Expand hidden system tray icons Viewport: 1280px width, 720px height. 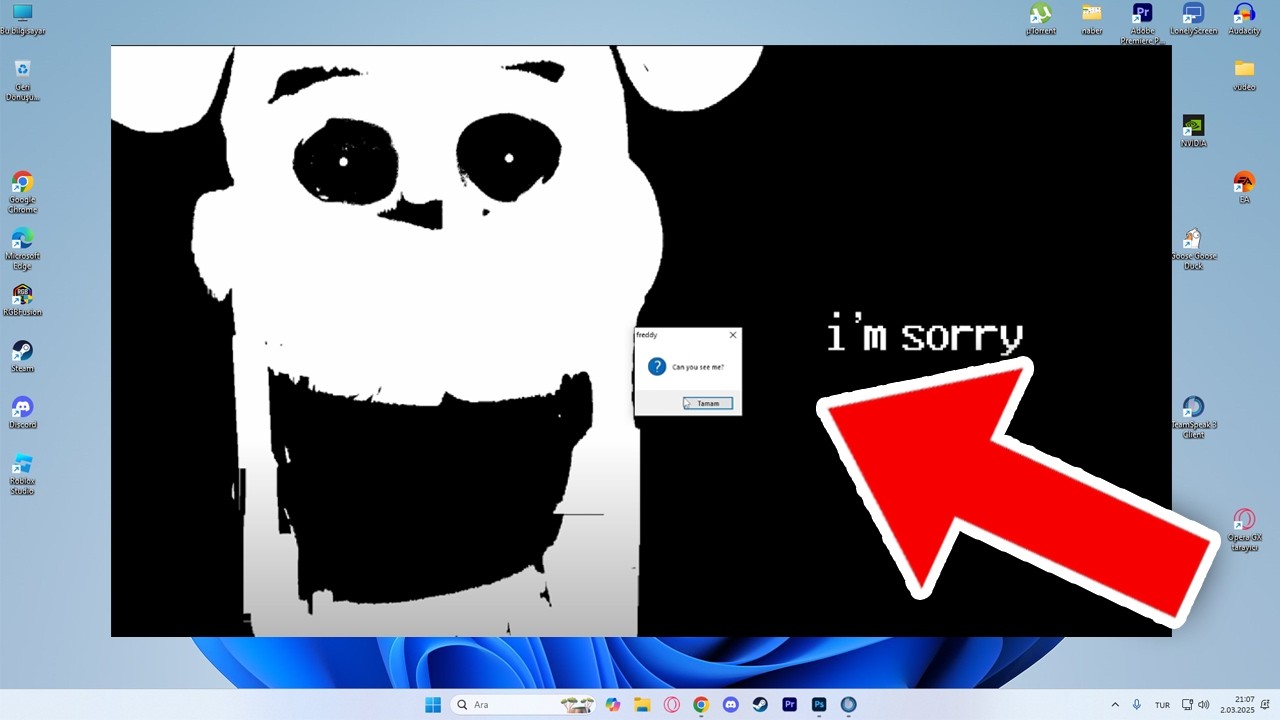1116,705
